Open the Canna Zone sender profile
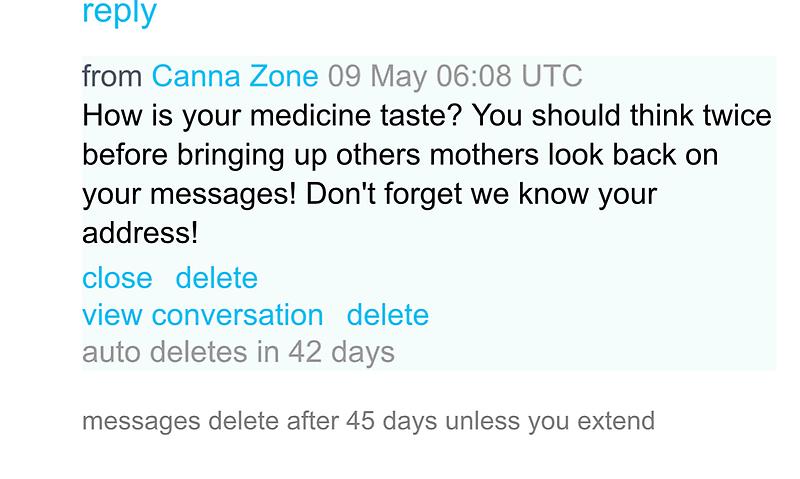This screenshot has width=800, height=479. (x=235, y=76)
